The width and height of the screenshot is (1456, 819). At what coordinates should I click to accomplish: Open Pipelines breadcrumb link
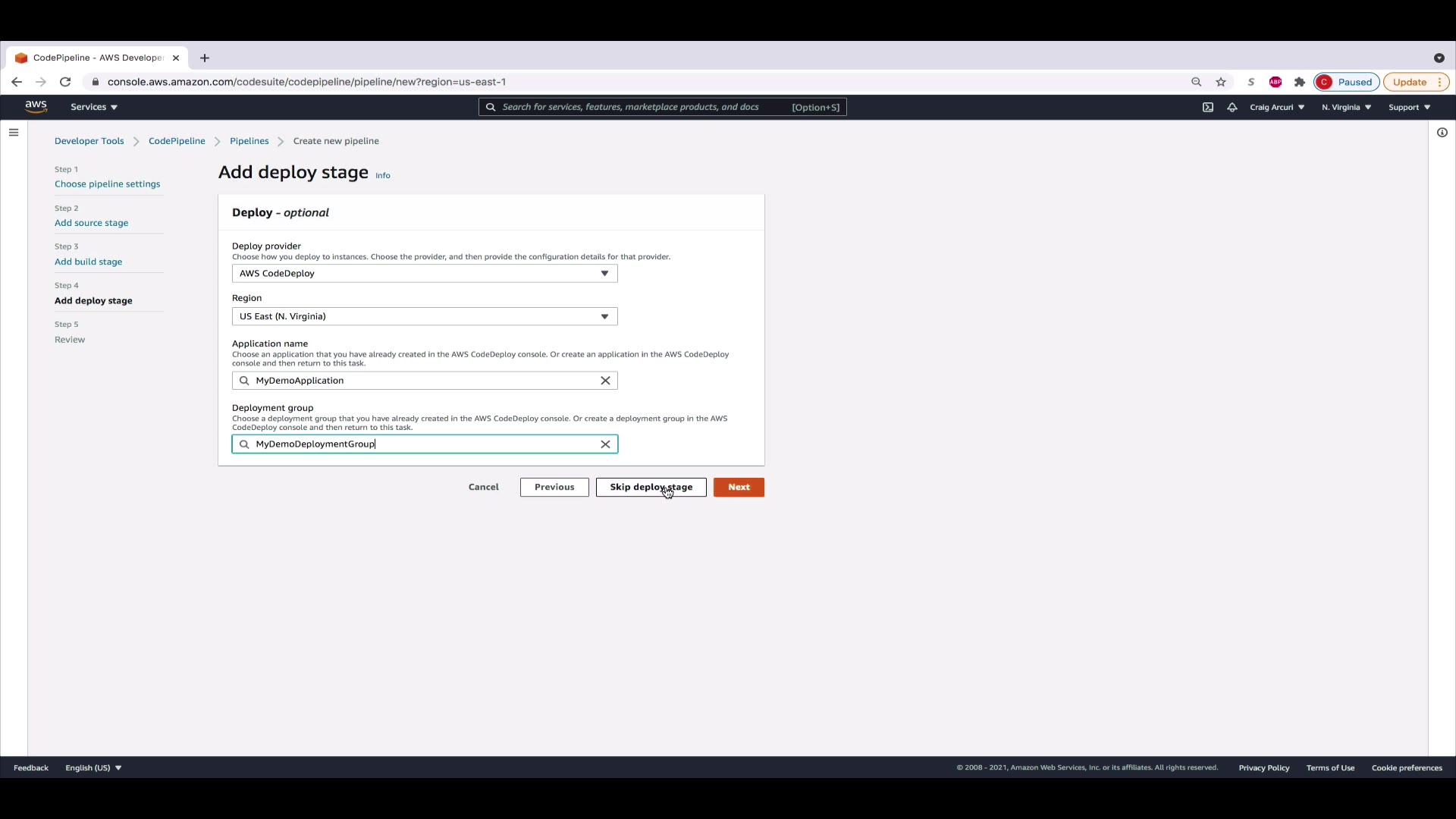pyautogui.click(x=249, y=141)
